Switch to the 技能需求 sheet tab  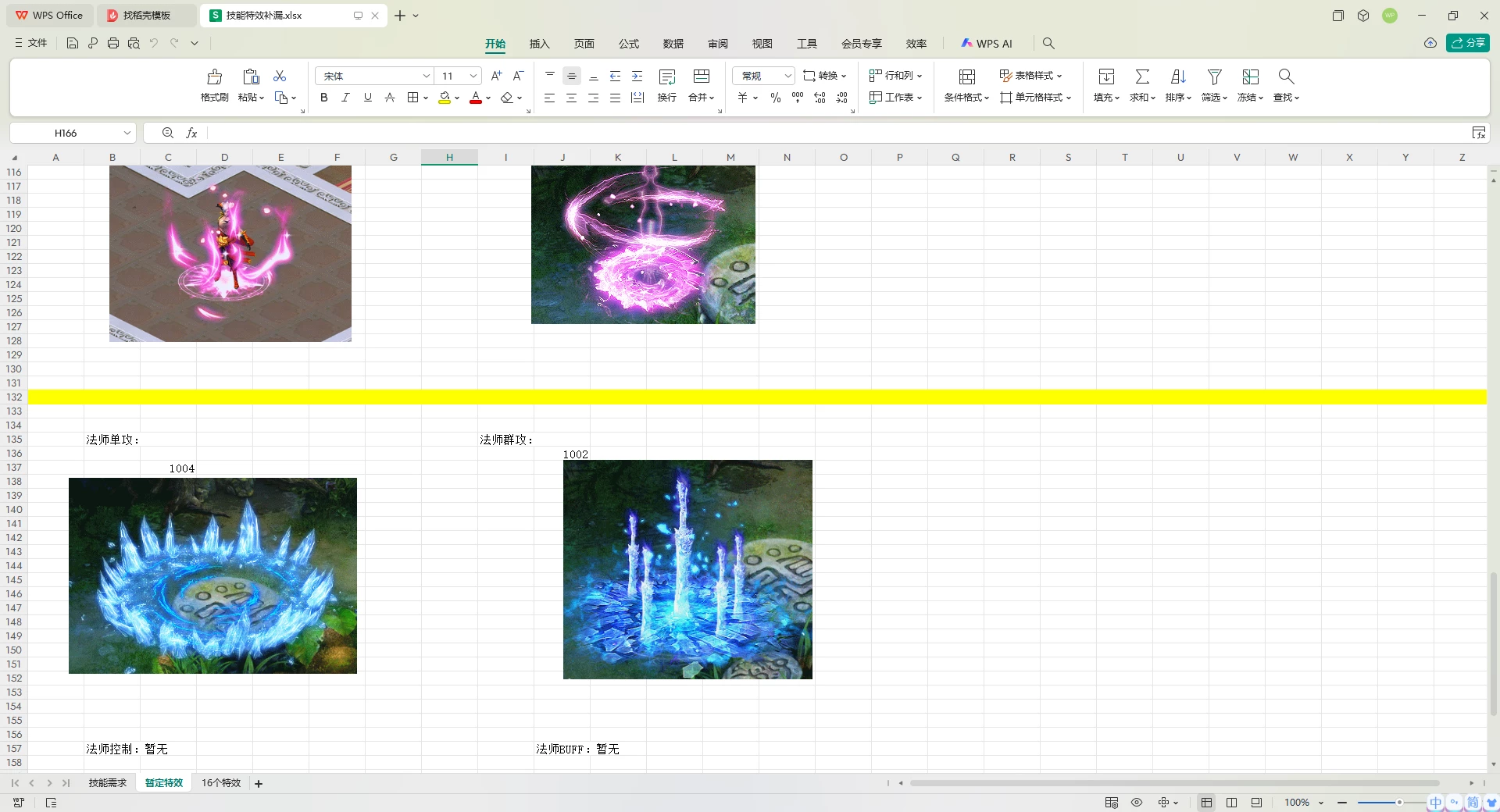point(108,783)
